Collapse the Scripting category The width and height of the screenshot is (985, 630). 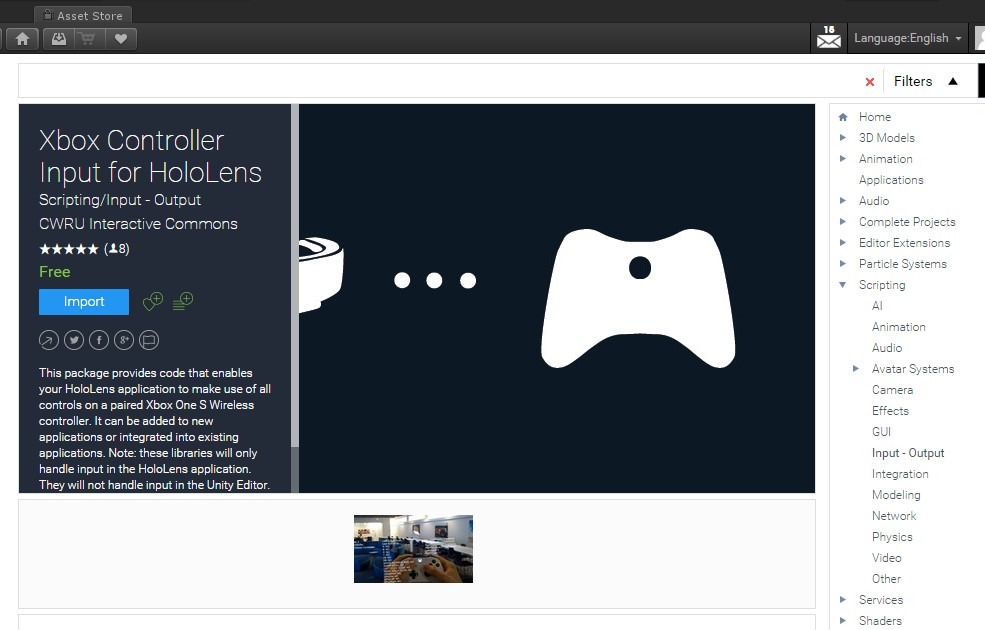[843, 285]
